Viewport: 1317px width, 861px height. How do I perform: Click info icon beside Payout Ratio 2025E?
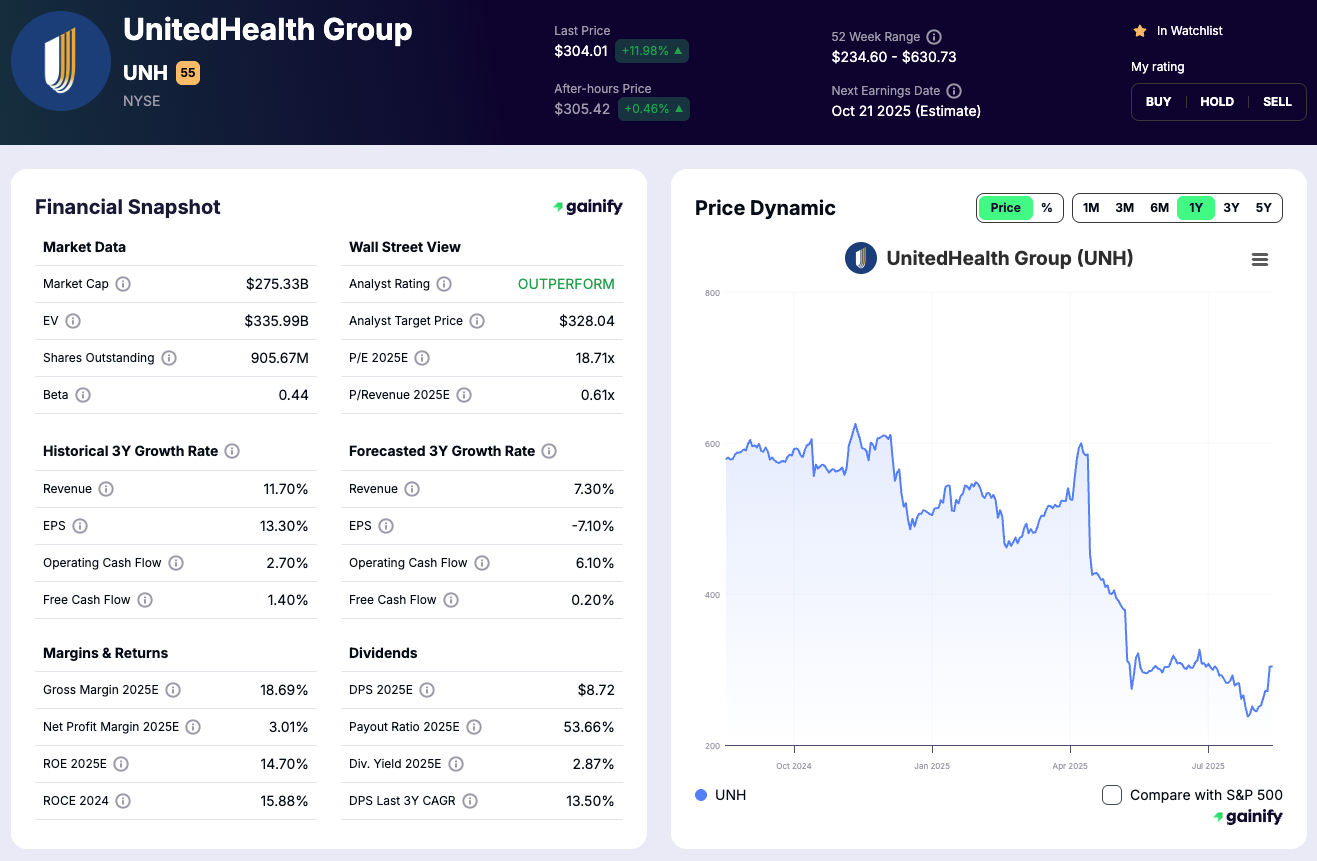tap(474, 727)
